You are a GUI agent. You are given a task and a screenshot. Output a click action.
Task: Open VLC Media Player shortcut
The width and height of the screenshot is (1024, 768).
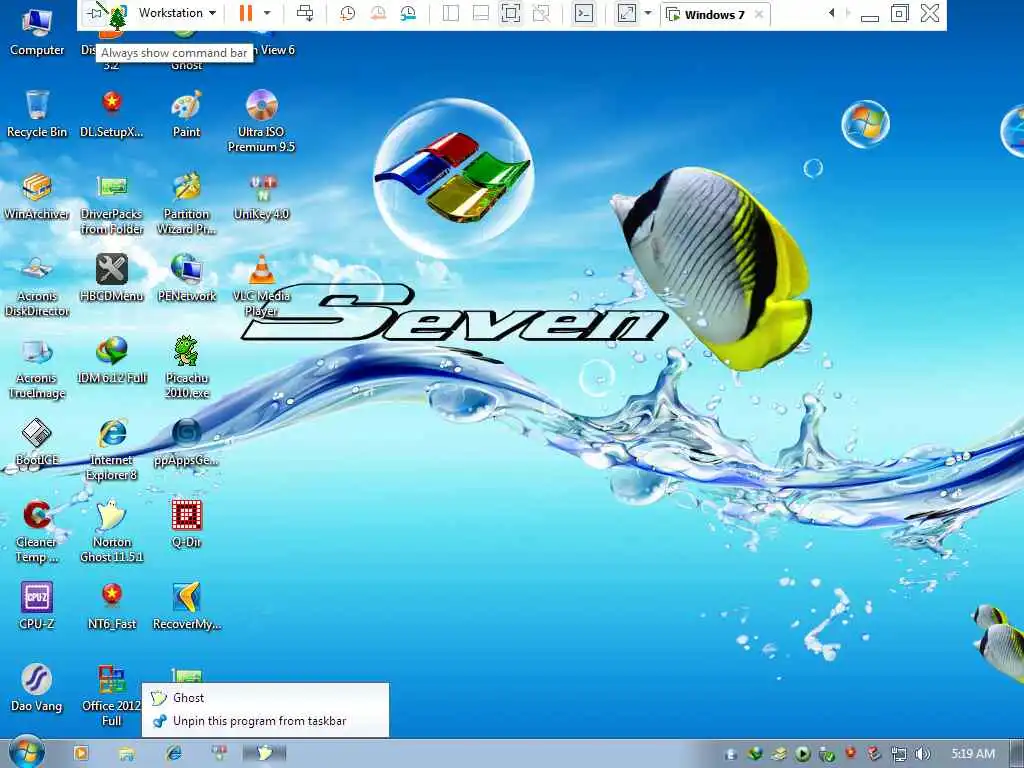pyautogui.click(x=261, y=286)
